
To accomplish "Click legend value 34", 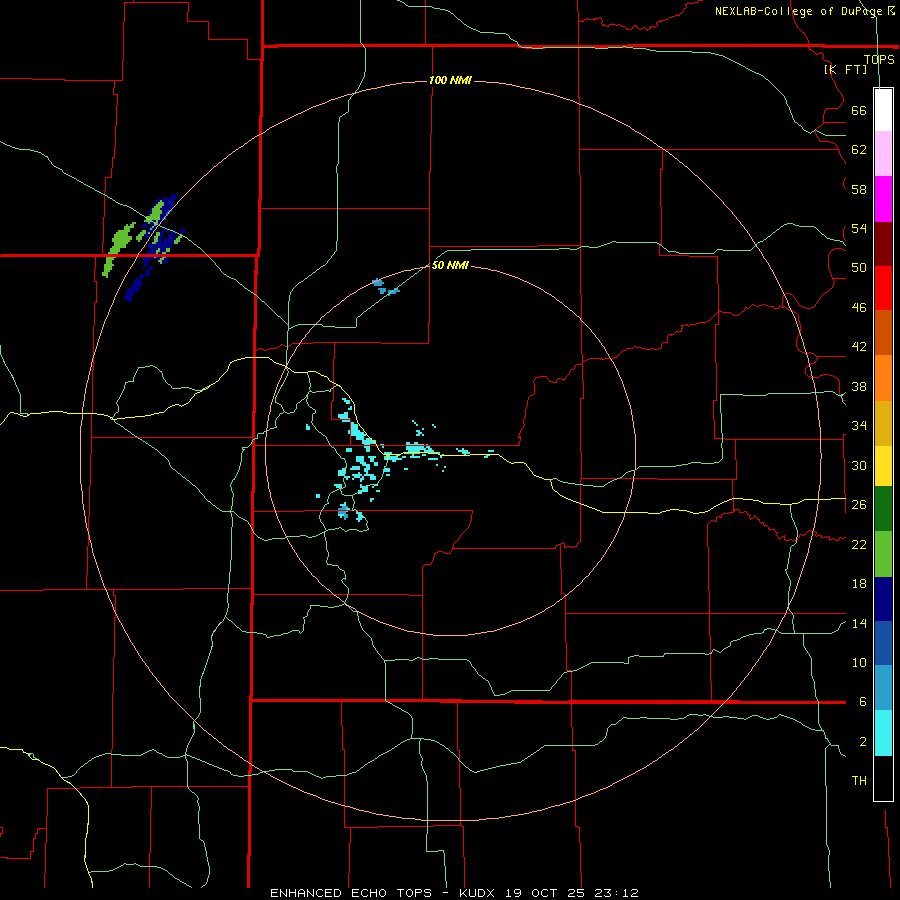I will (x=859, y=426).
